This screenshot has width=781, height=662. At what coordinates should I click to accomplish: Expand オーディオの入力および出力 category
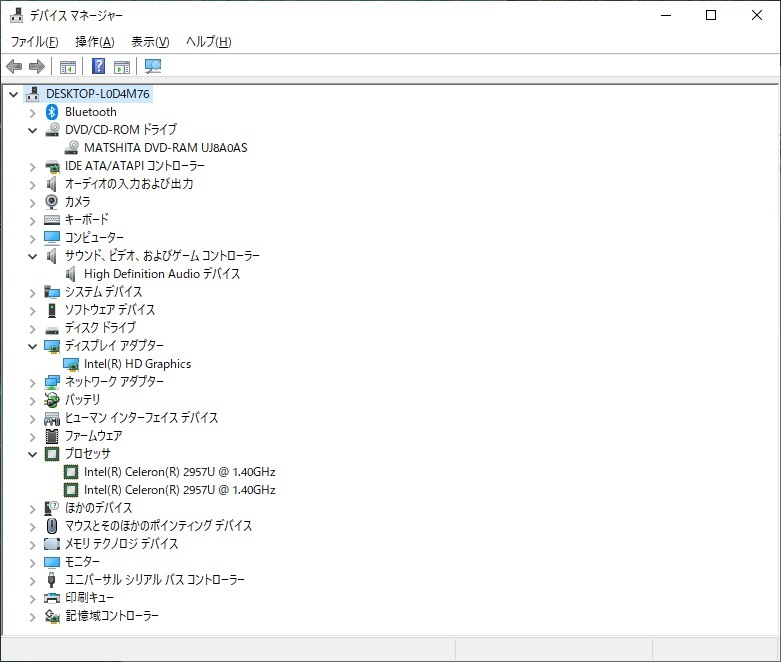(x=32, y=185)
